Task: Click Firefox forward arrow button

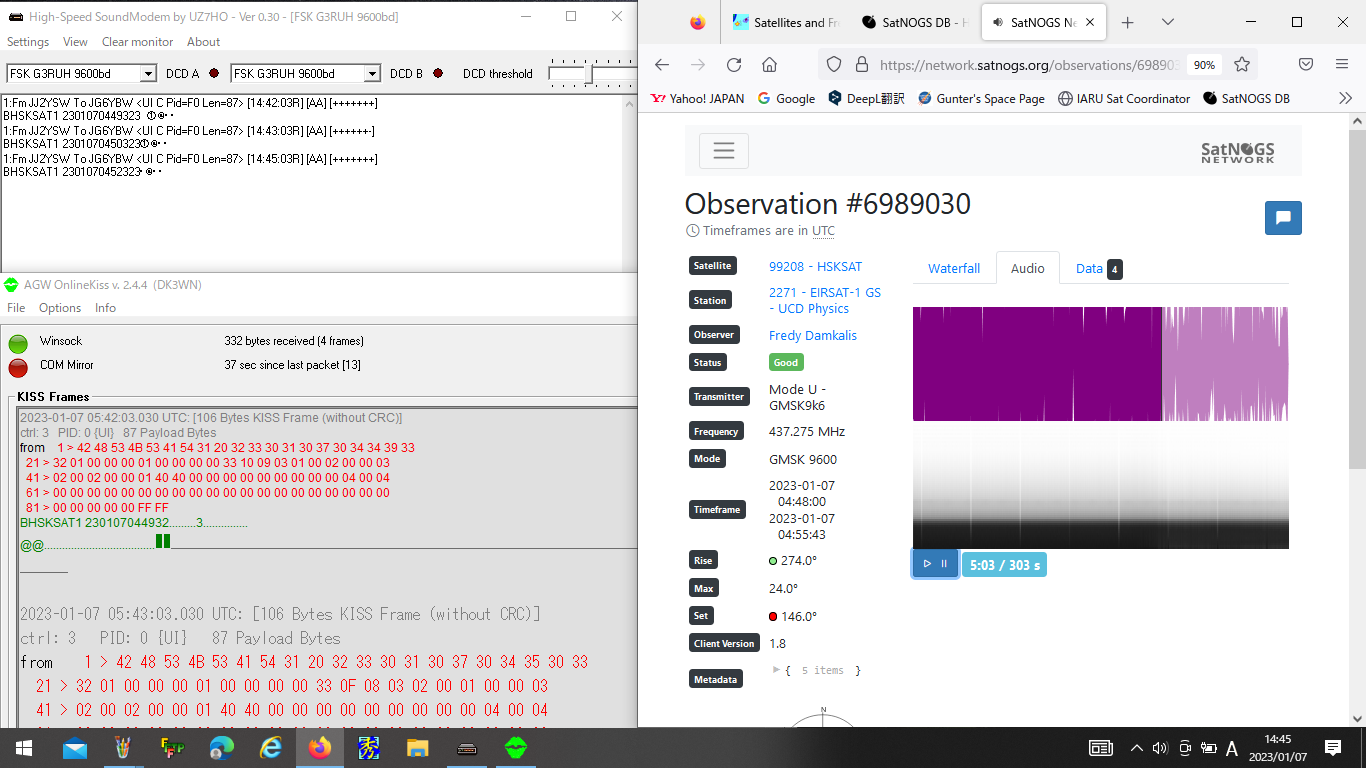Action: (698, 64)
